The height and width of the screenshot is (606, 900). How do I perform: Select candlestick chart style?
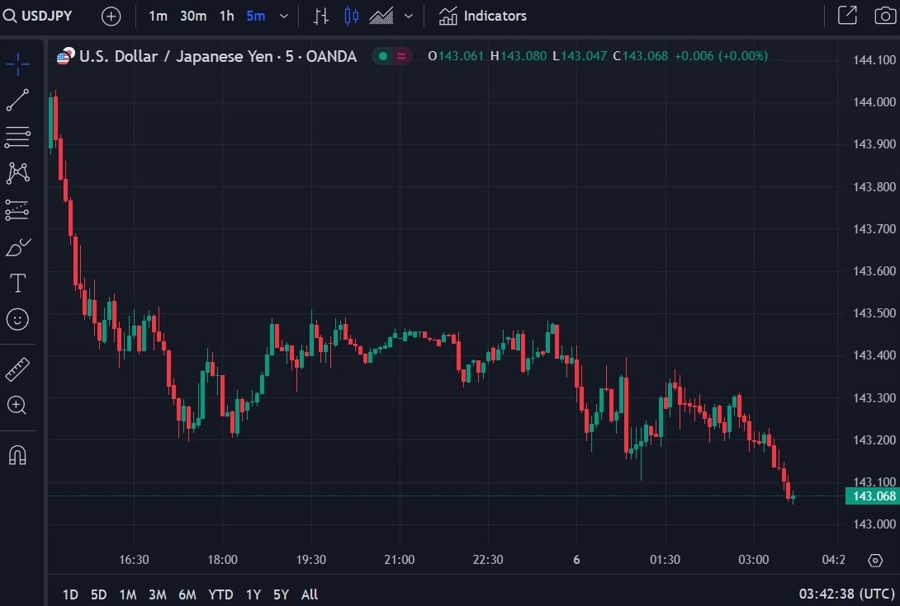point(351,16)
